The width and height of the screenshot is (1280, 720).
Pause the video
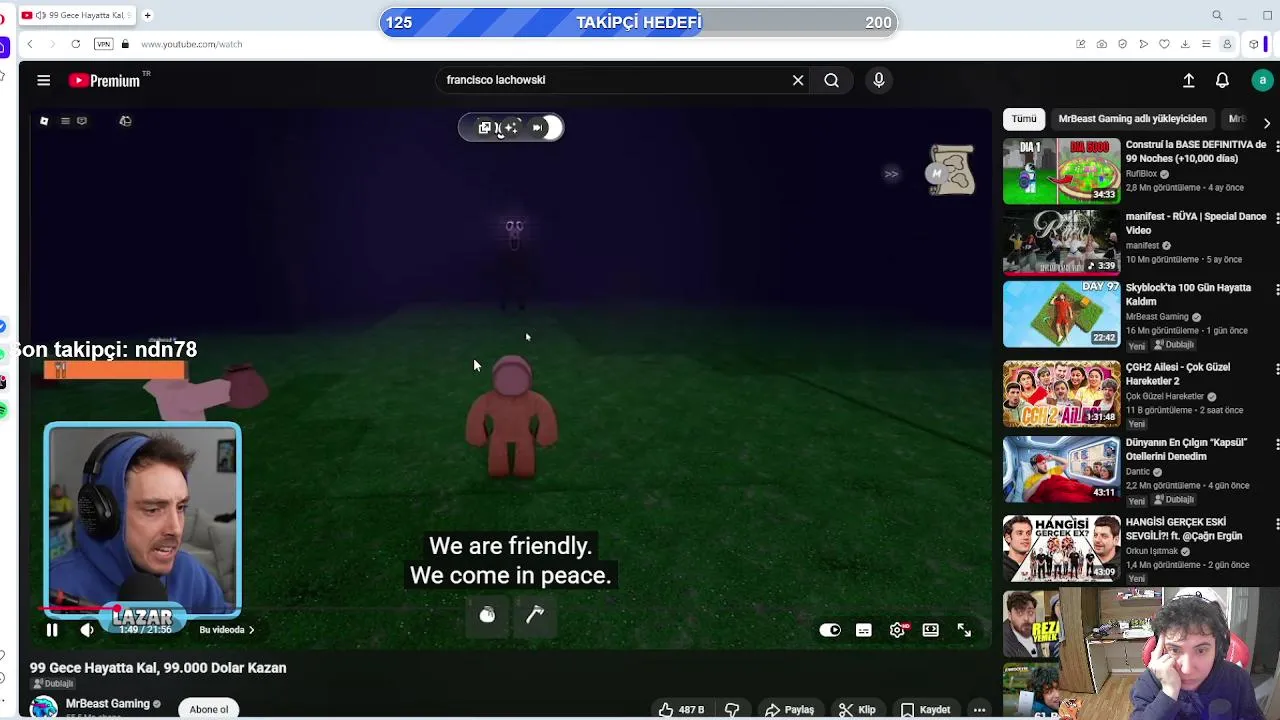coord(52,630)
